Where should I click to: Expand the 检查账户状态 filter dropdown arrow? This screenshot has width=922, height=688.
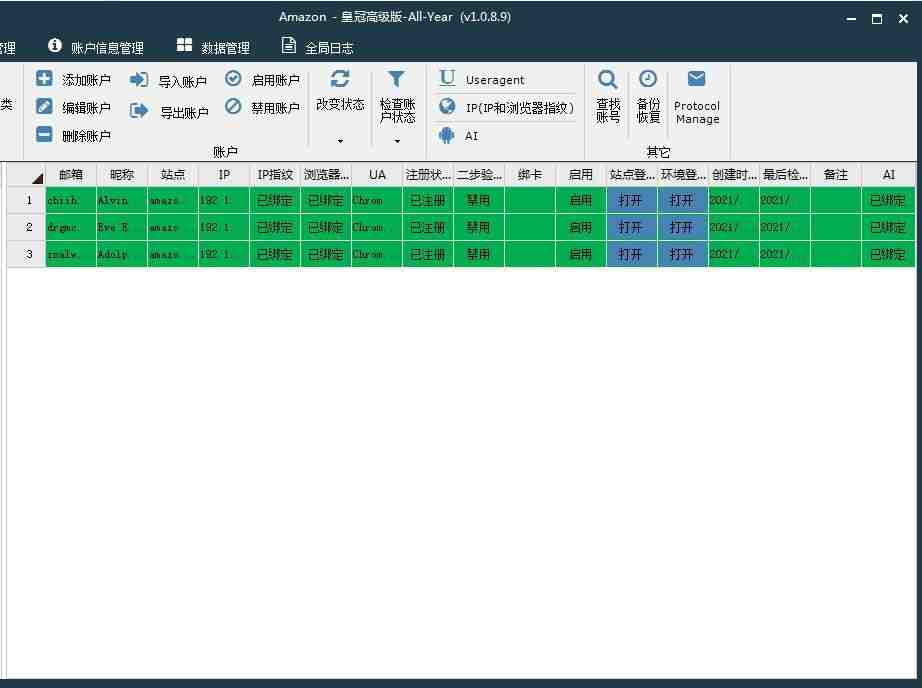pyautogui.click(x=397, y=141)
